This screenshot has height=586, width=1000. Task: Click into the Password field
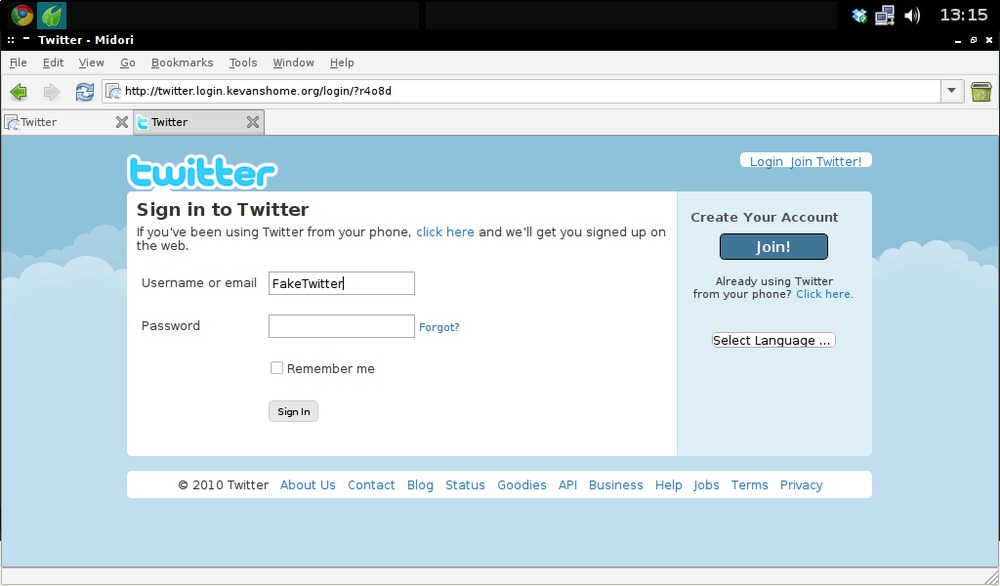coord(341,326)
